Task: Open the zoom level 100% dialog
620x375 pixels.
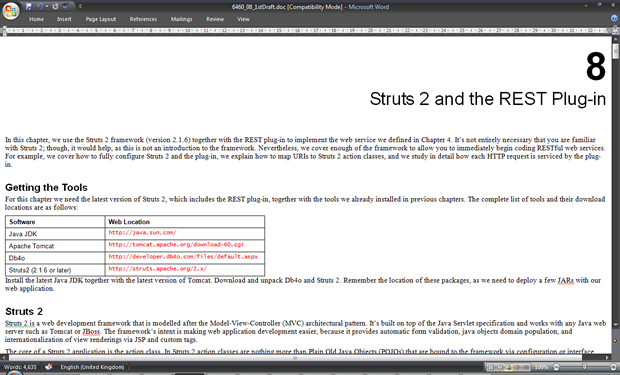Action: [x=541, y=367]
